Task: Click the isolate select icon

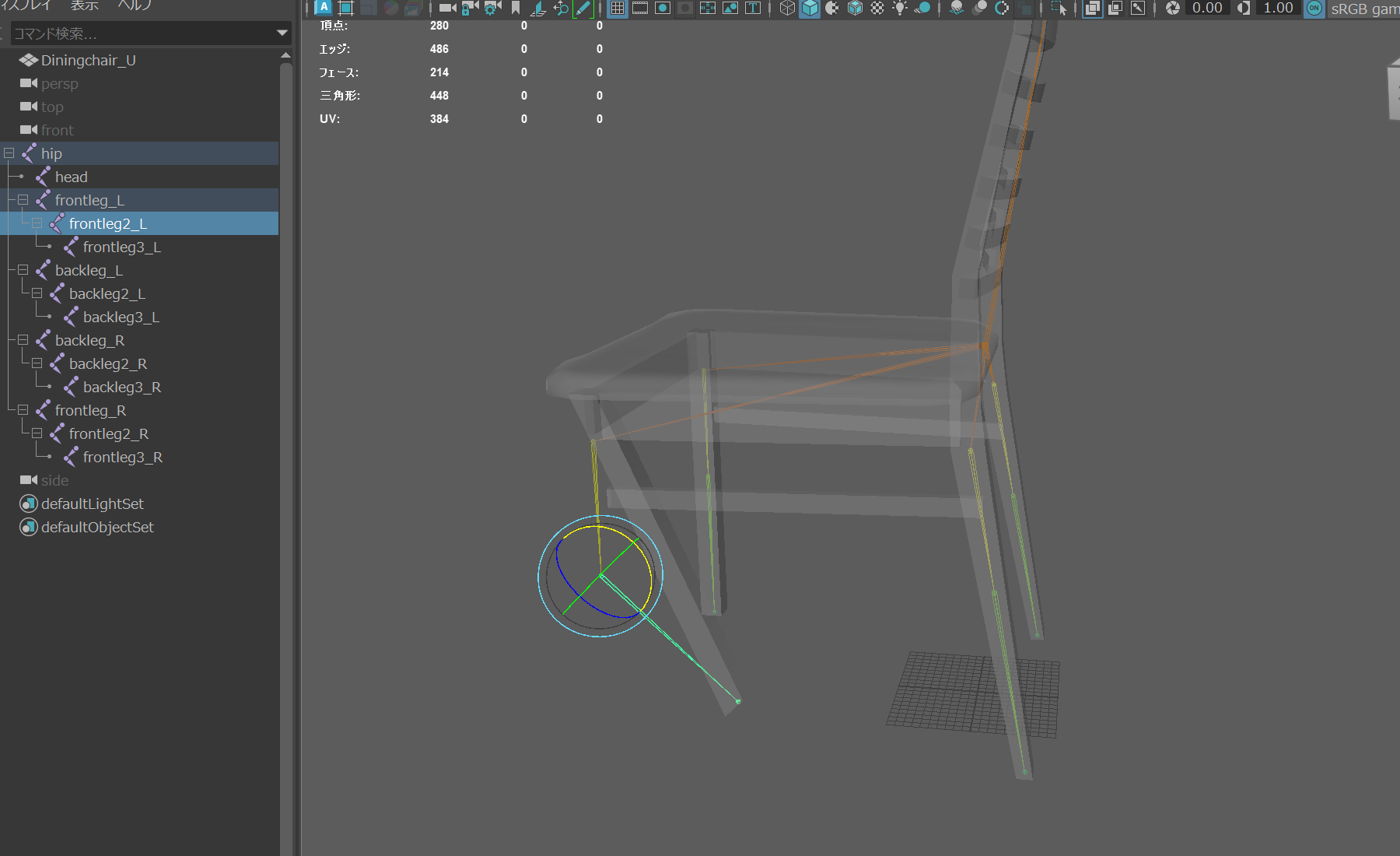Action: pos(1059,8)
